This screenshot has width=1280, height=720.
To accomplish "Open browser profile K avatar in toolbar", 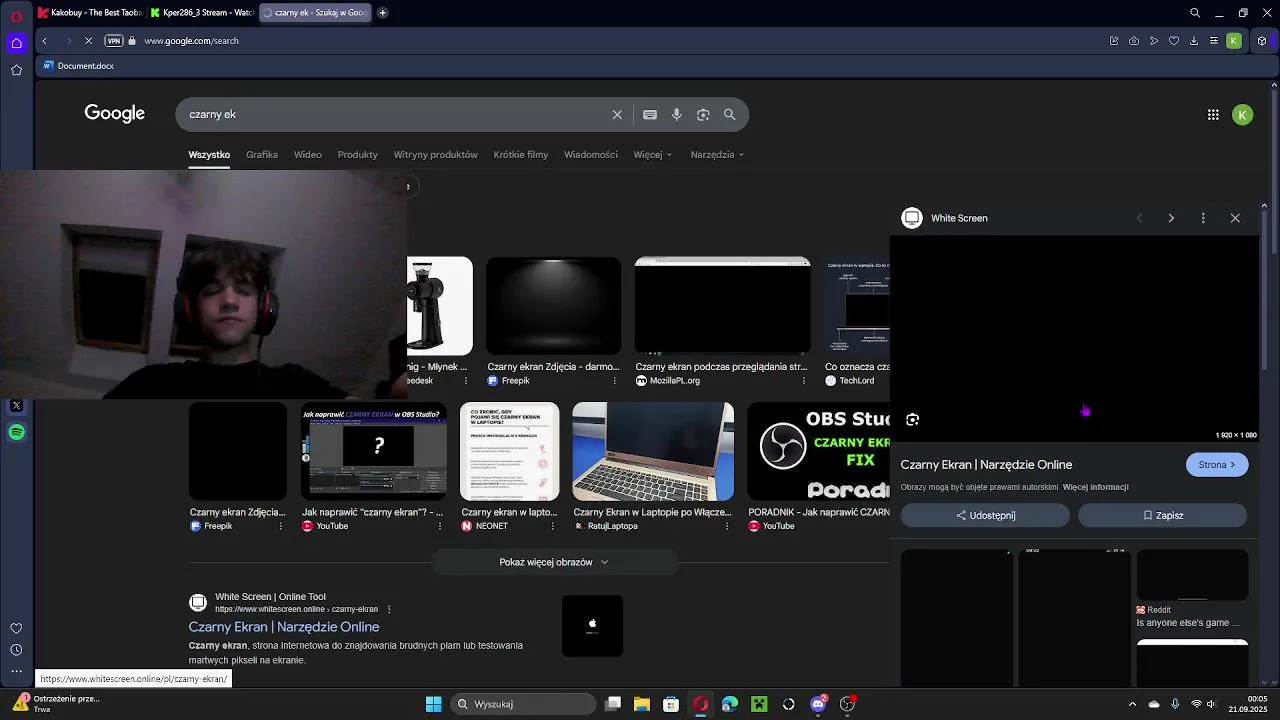I will [1234, 41].
